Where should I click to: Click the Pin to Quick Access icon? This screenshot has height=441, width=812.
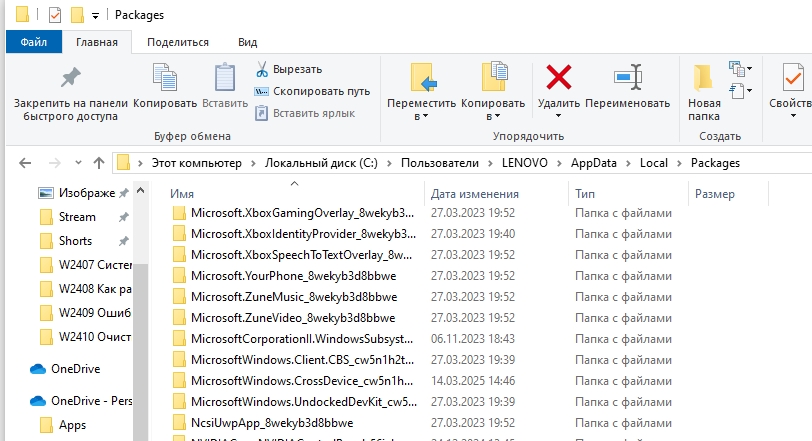click(x=70, y=78)
